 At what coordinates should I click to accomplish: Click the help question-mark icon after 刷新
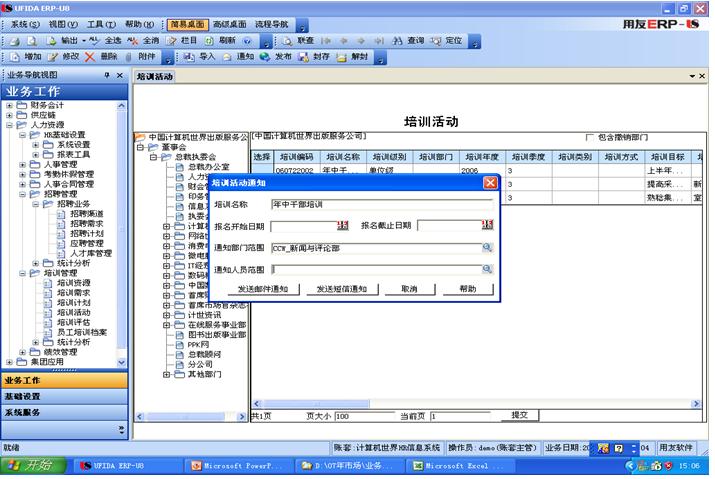click(247, 42)
